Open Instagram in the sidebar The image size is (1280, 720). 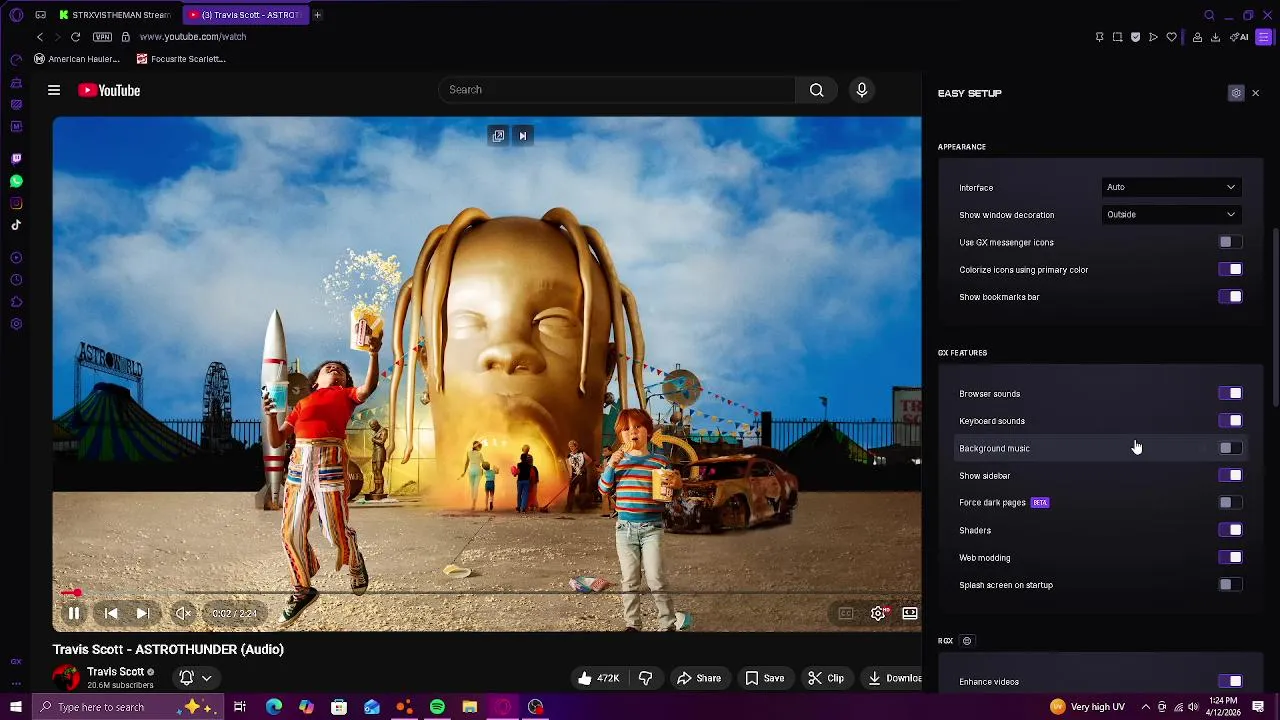tap(16, 203)
